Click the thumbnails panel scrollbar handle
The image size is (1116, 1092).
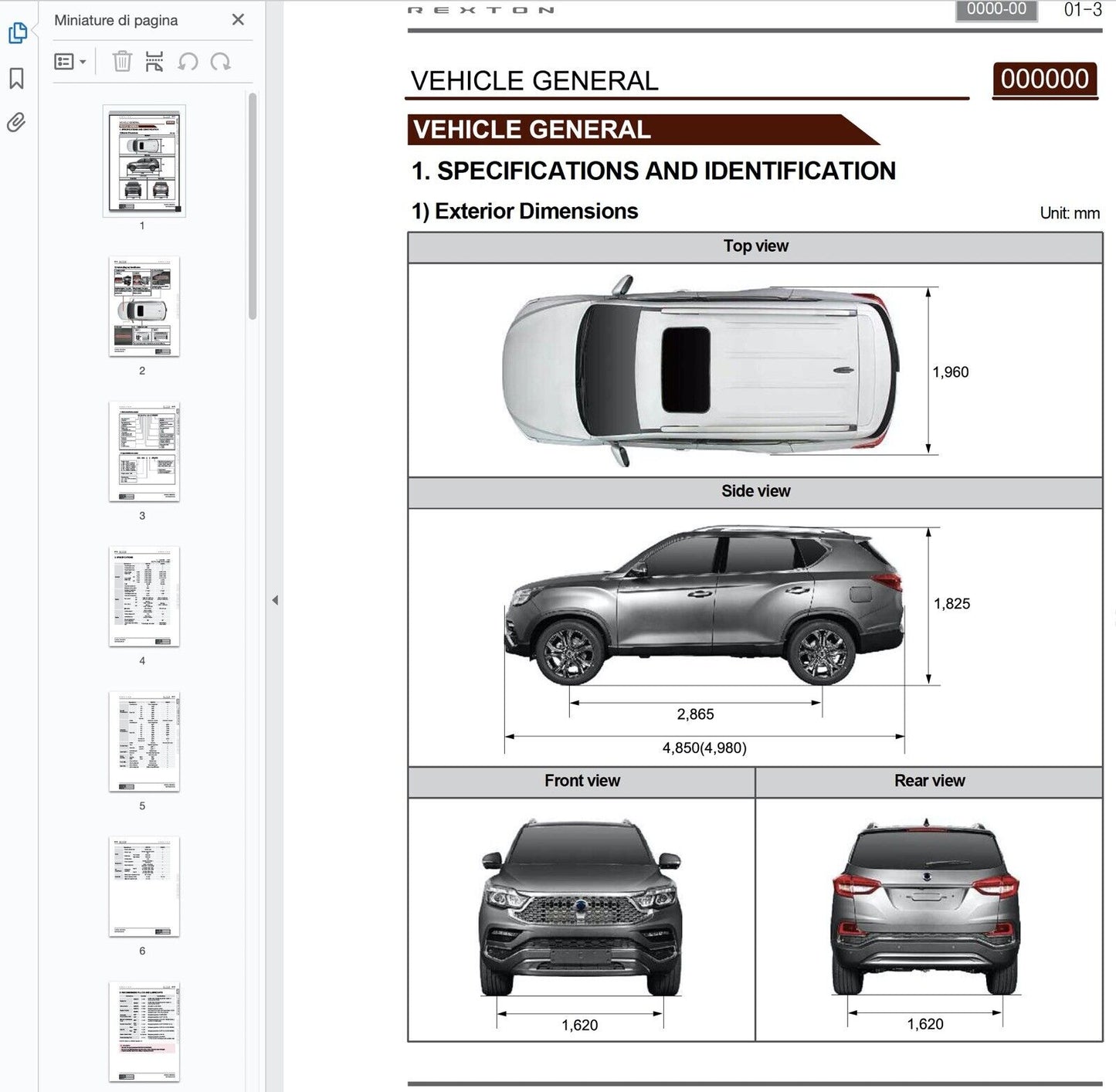(253, 205)
